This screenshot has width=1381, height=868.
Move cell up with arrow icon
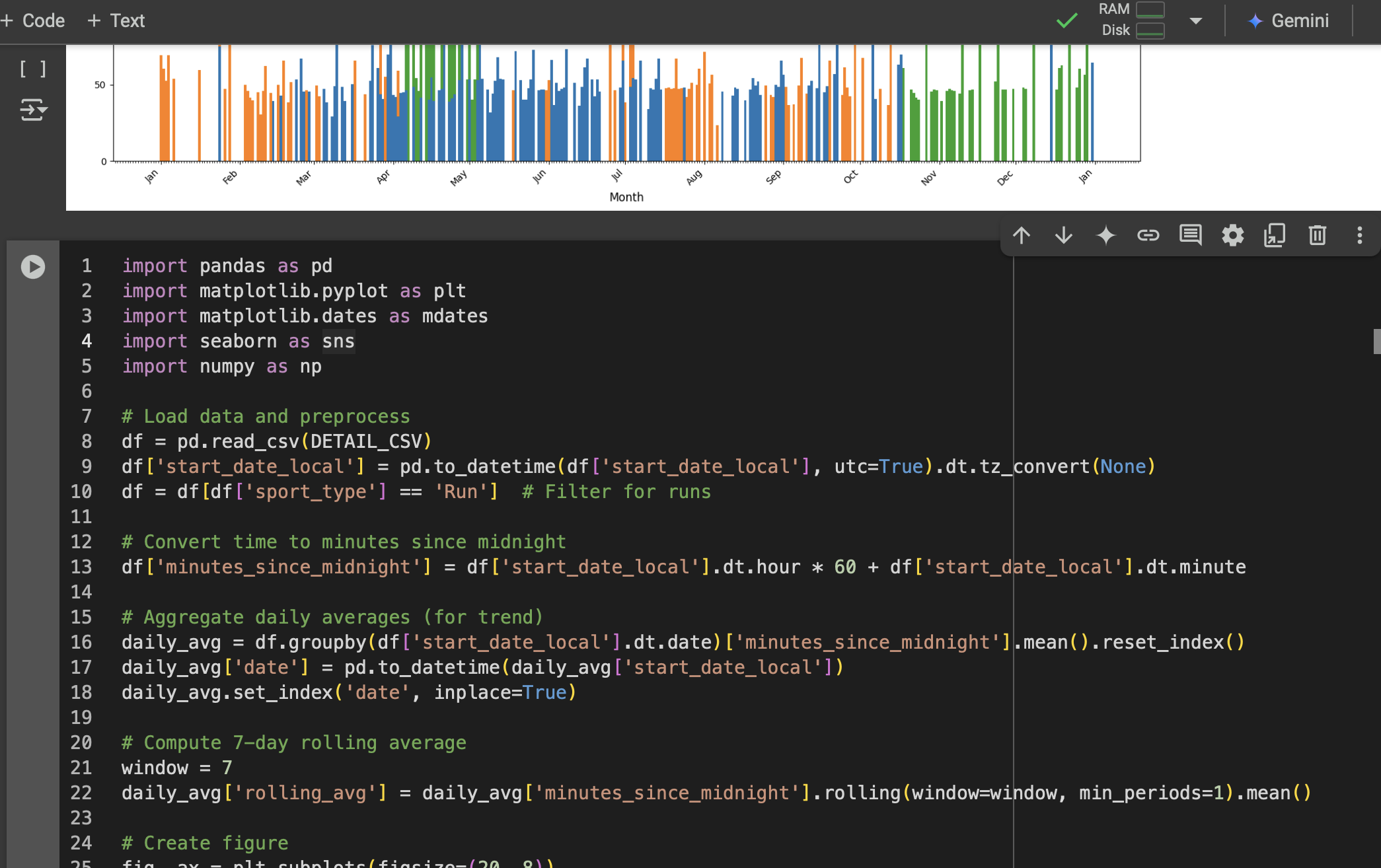coord(1022,235)
